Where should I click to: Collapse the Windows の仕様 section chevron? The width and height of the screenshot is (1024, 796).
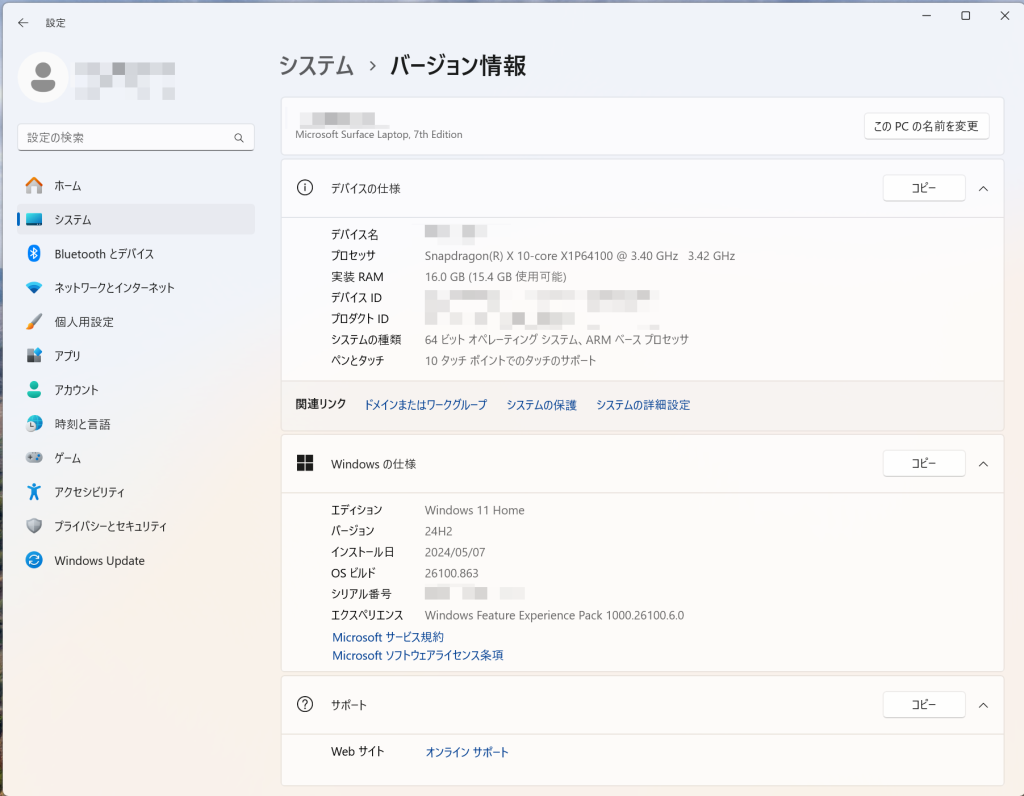coord(983,464)
